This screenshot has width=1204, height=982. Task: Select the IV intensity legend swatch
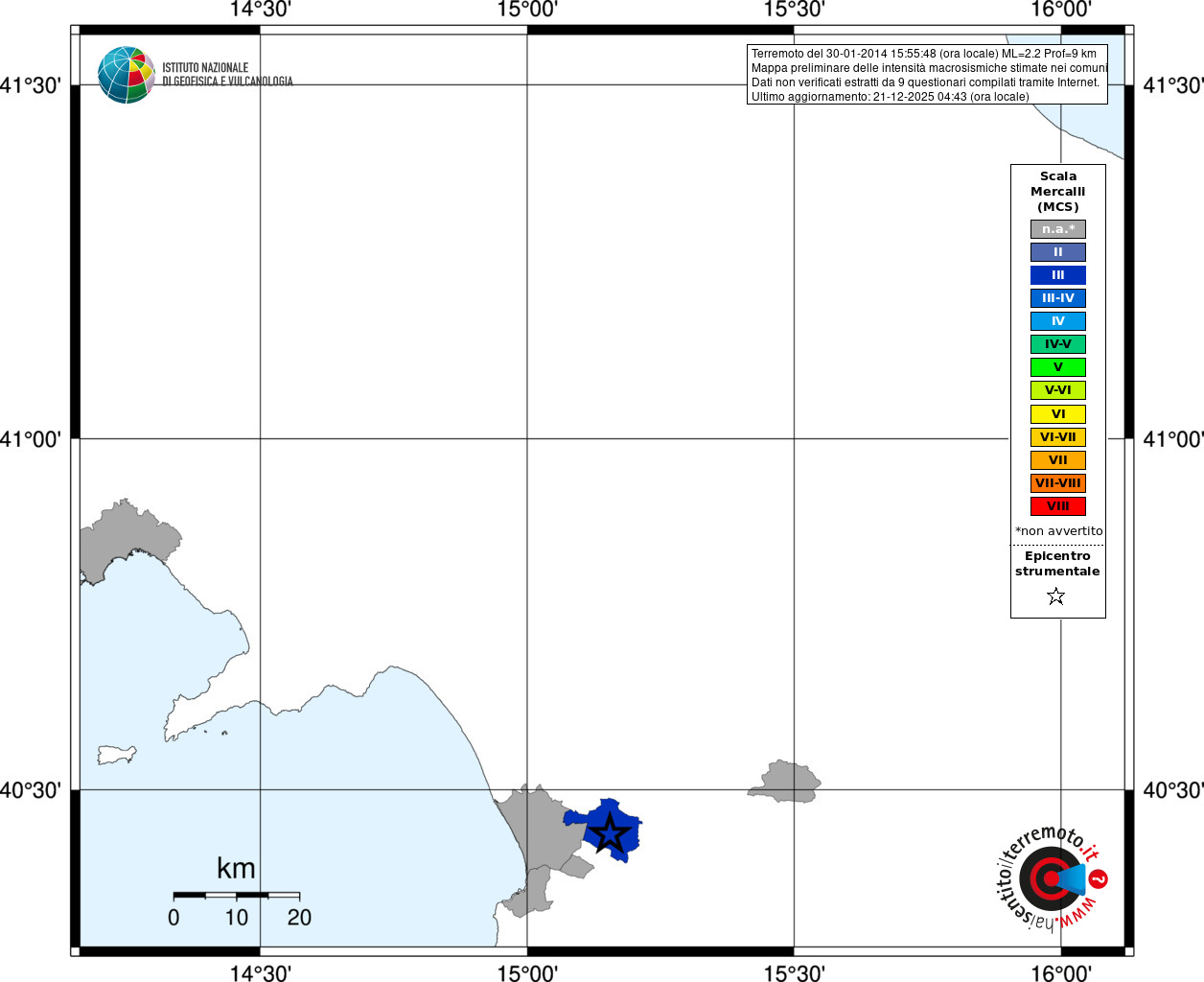(x=1058, y=321)
